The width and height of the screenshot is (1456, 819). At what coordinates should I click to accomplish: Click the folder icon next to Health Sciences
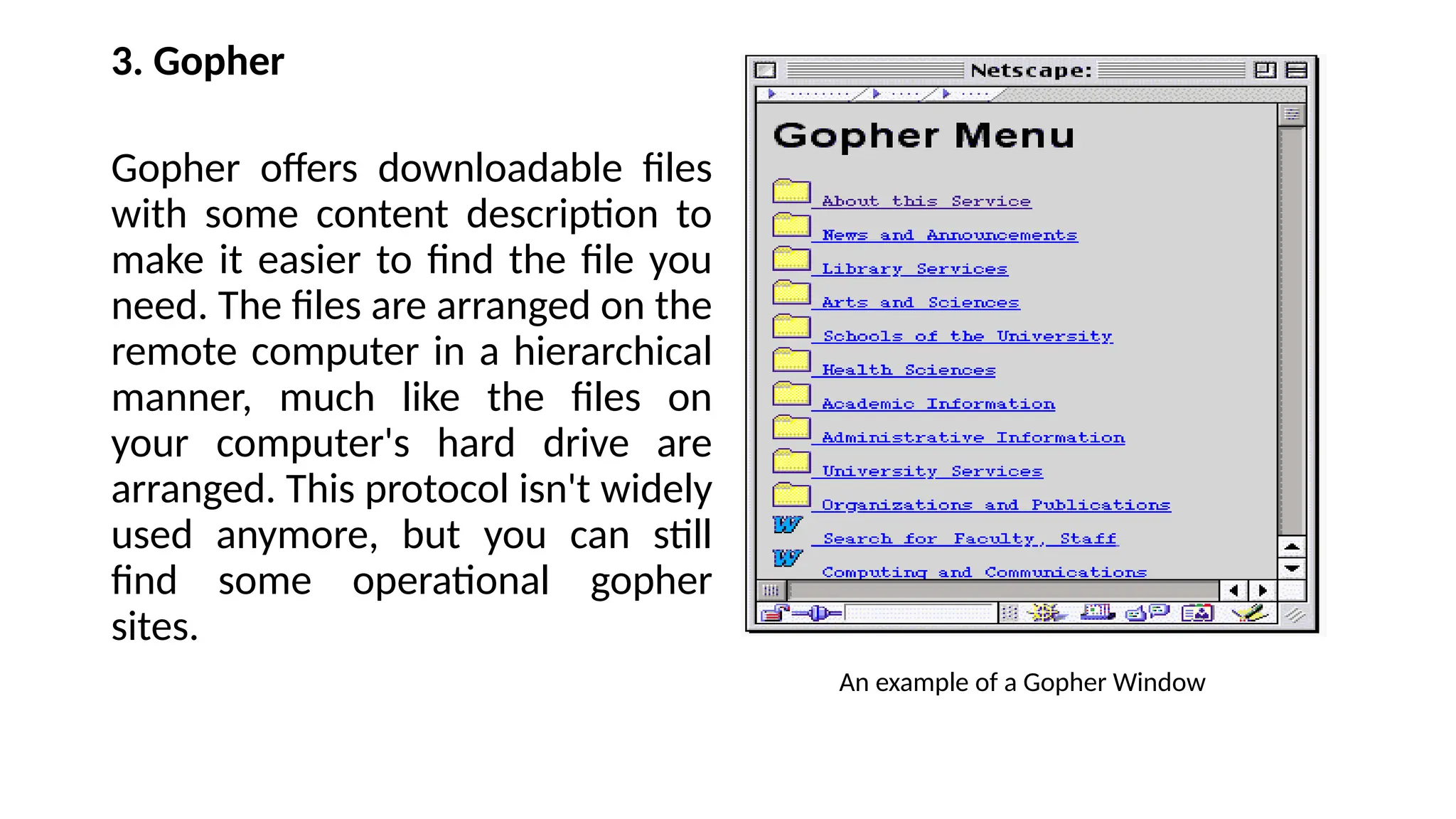791,359
